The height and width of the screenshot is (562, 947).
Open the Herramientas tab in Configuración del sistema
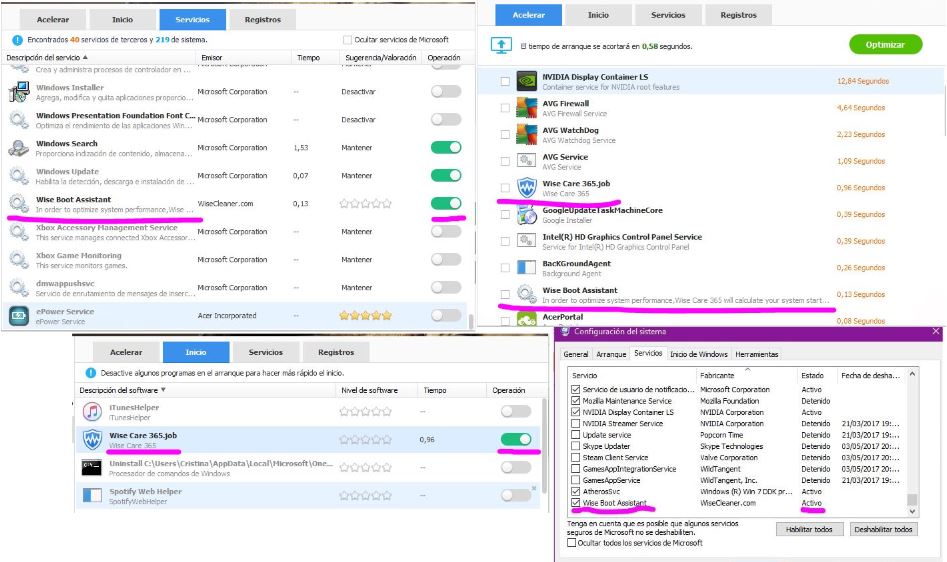pos(757,354)
